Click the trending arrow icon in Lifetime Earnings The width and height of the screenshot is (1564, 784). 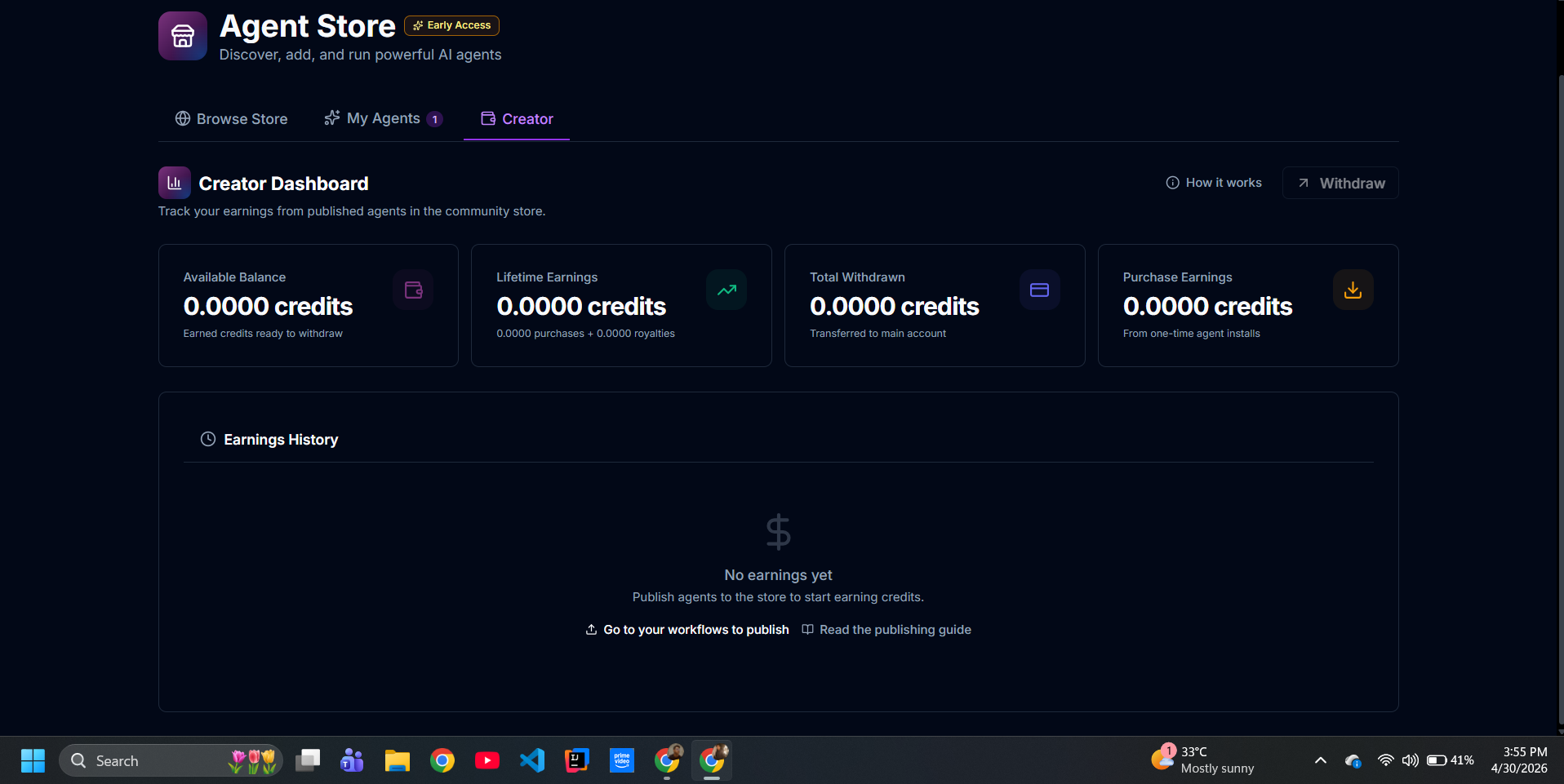(726, 290)
